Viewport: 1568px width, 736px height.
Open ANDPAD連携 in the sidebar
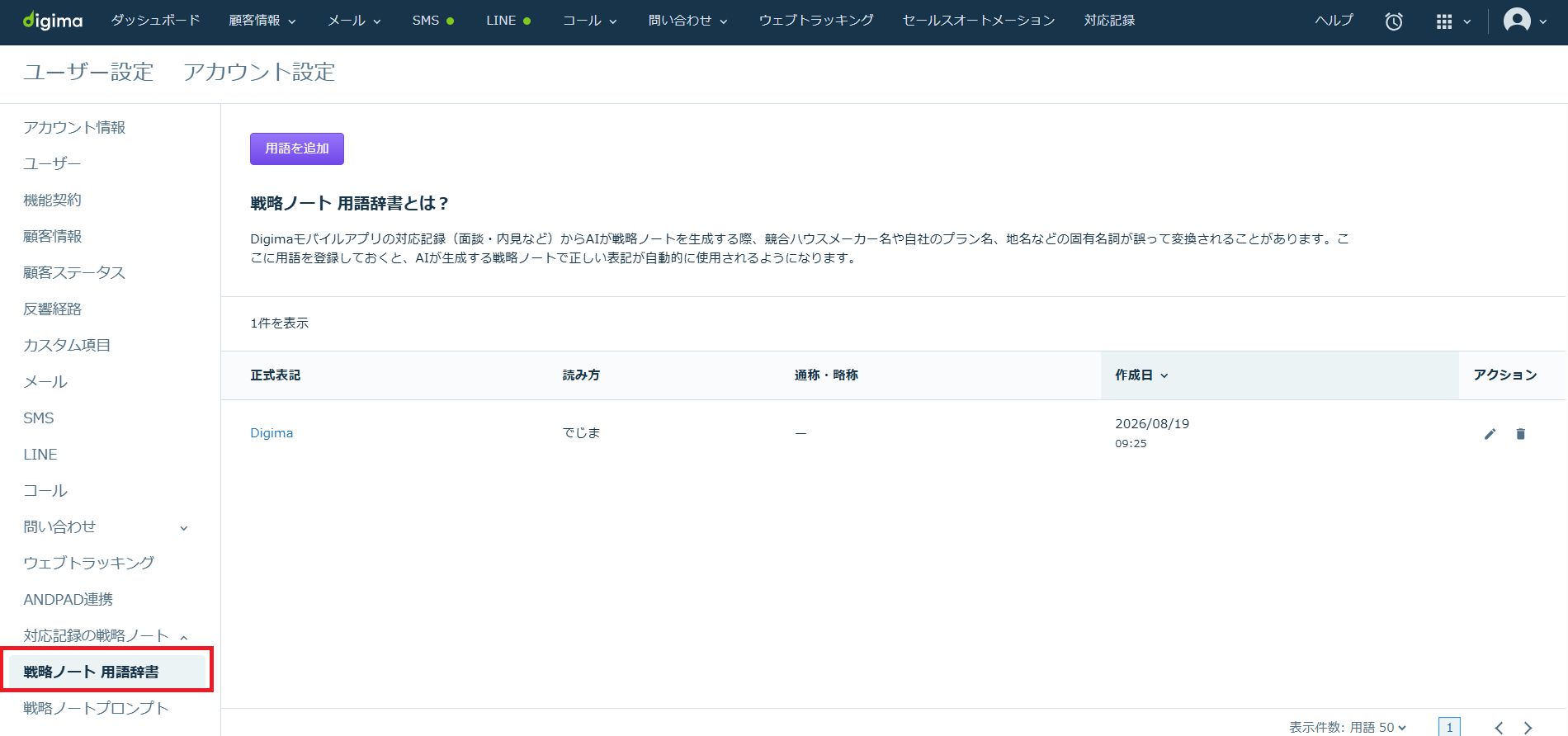68,599
